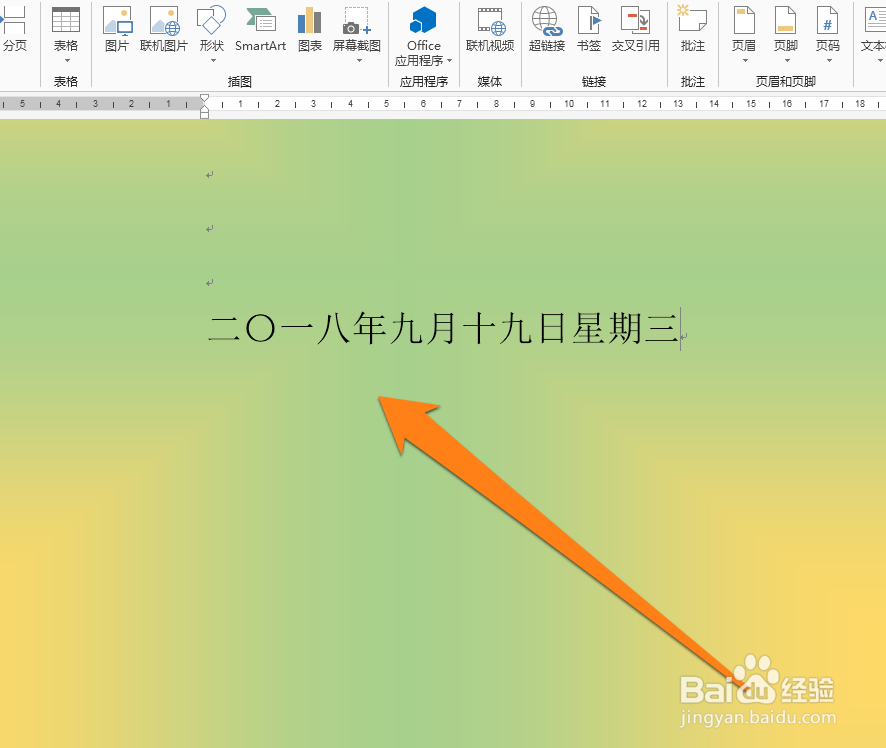Click the first-line indent ruler marker
Viewport: 886px width, 748px height.
tap(205, 98)
